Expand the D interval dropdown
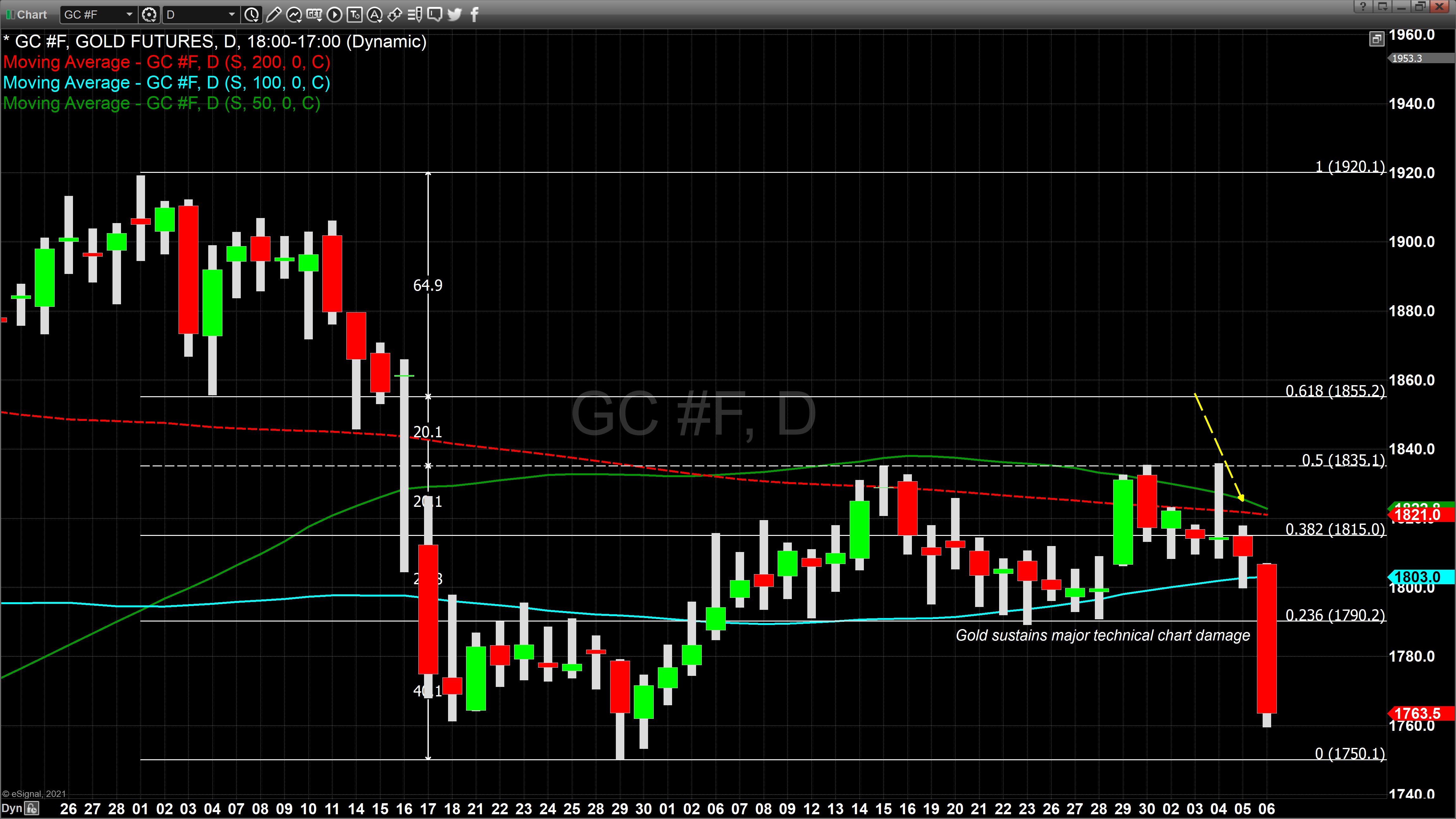Screen dimensions: 1456x819 (x=231, y=15)
